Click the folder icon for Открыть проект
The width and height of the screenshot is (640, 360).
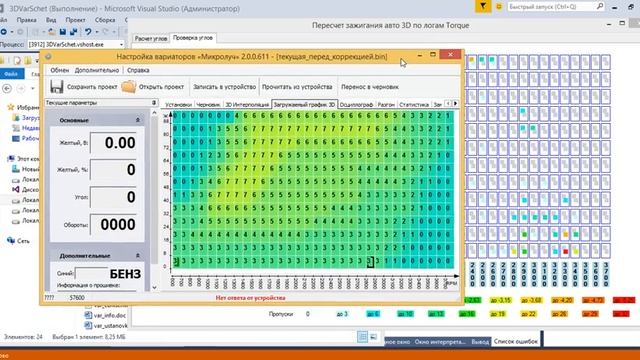pyautogui.click(x=129, y=87)
